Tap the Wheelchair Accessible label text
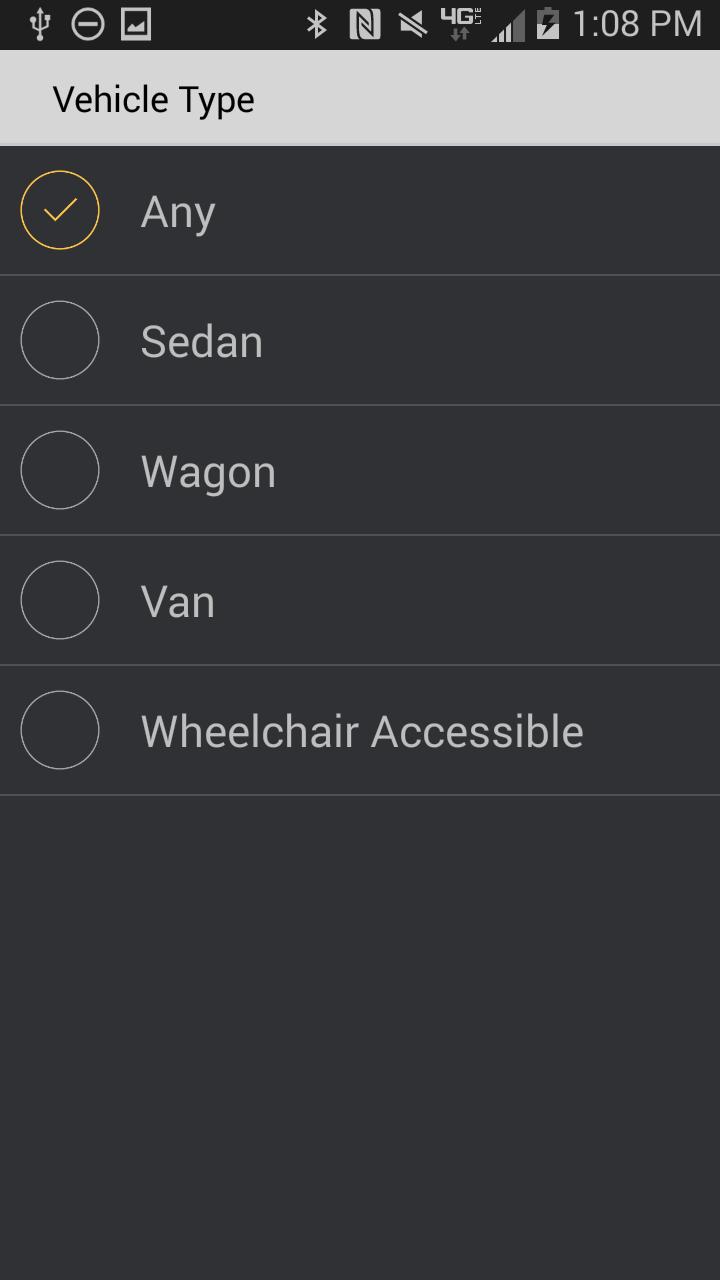The height and width of the screenshot is (1280, 720). (x=362, y=732)
